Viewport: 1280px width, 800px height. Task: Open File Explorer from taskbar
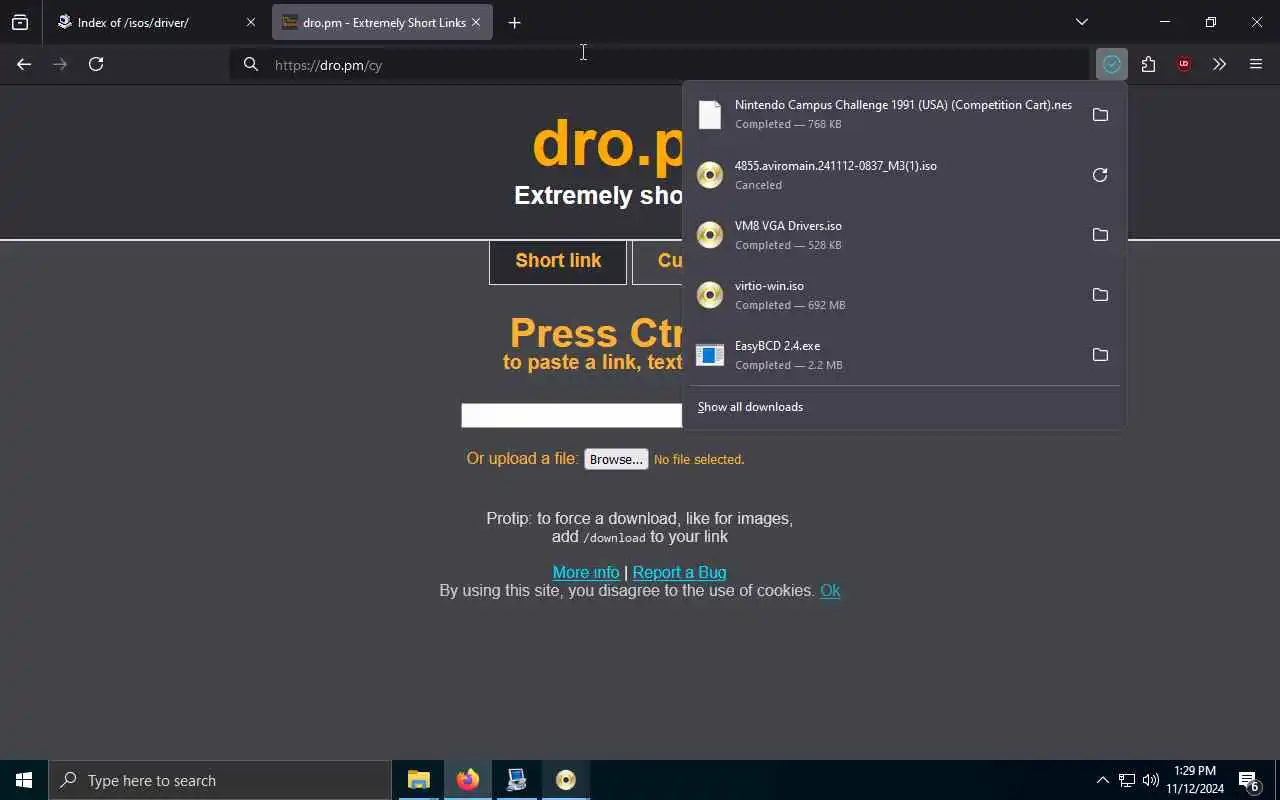(419, 780)
